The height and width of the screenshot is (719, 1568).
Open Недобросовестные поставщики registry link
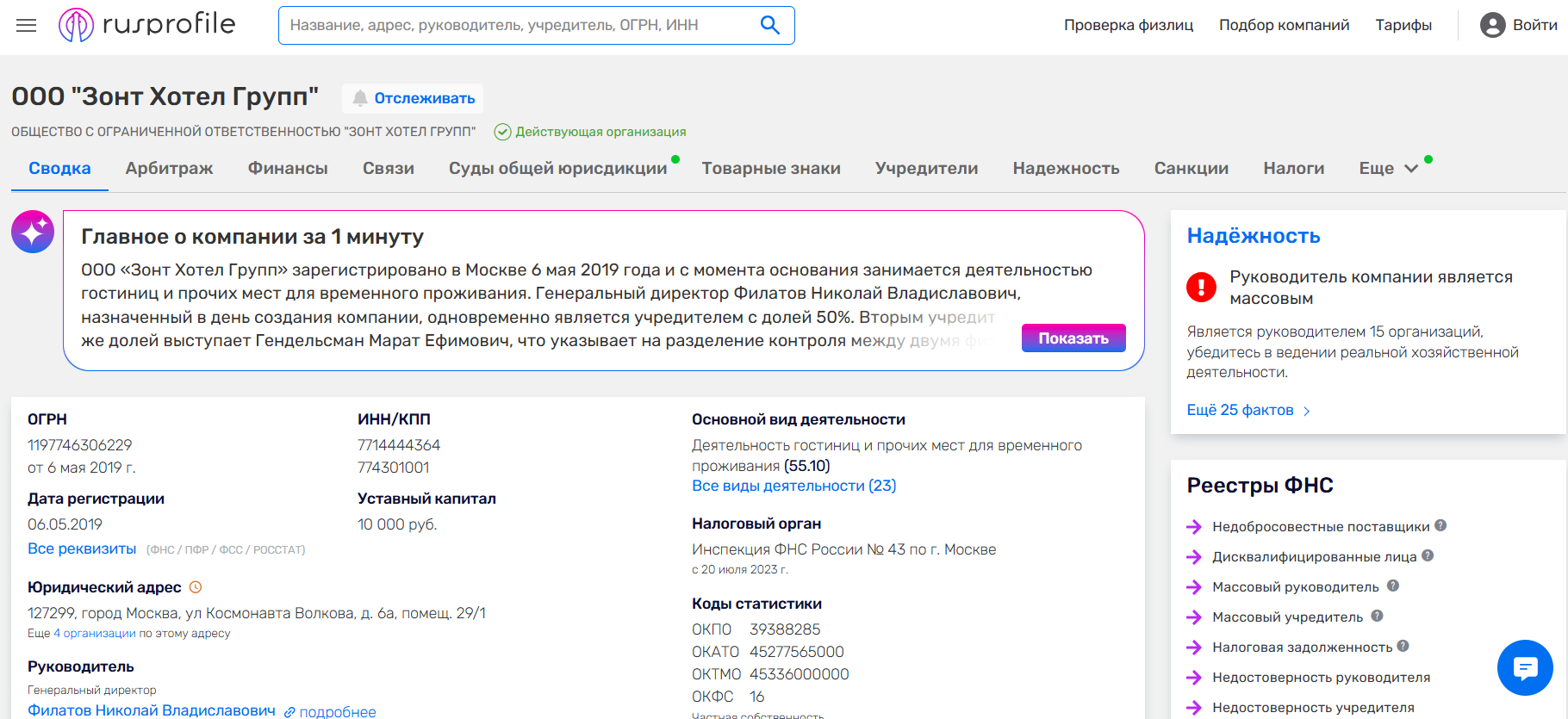pyautogui.click(x=1321, y=527)
